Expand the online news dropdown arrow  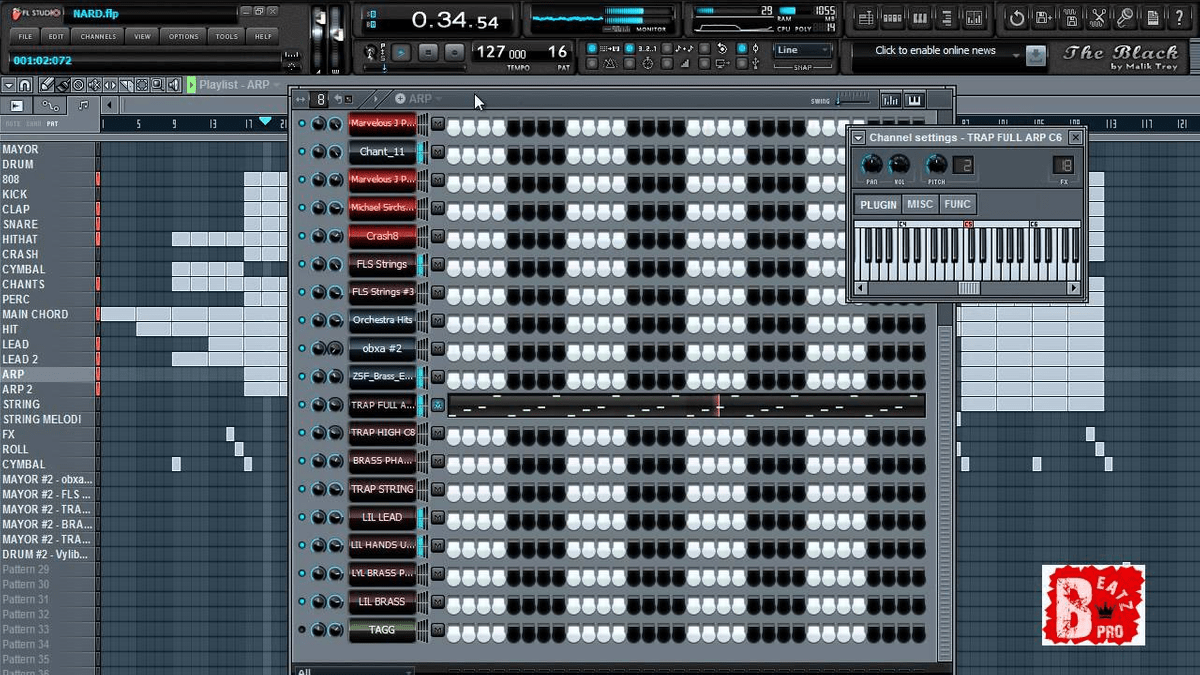point(1016,56)
